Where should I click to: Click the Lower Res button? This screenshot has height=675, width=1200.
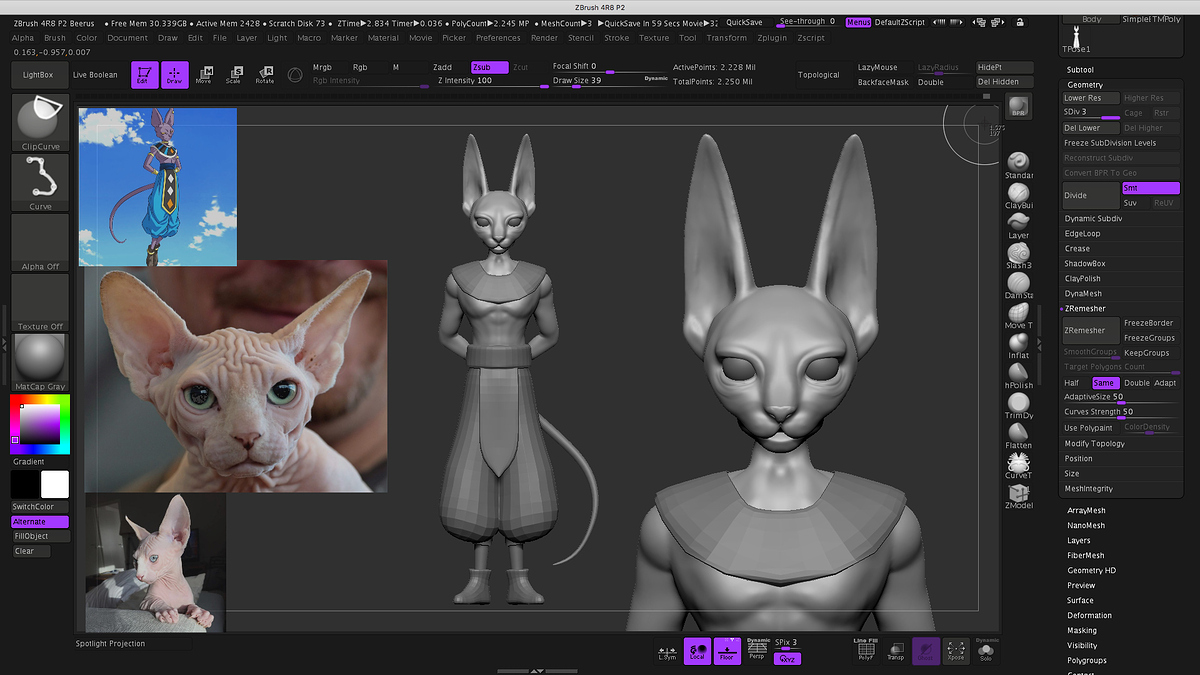pyautogui.click(x=1090, y=98)
